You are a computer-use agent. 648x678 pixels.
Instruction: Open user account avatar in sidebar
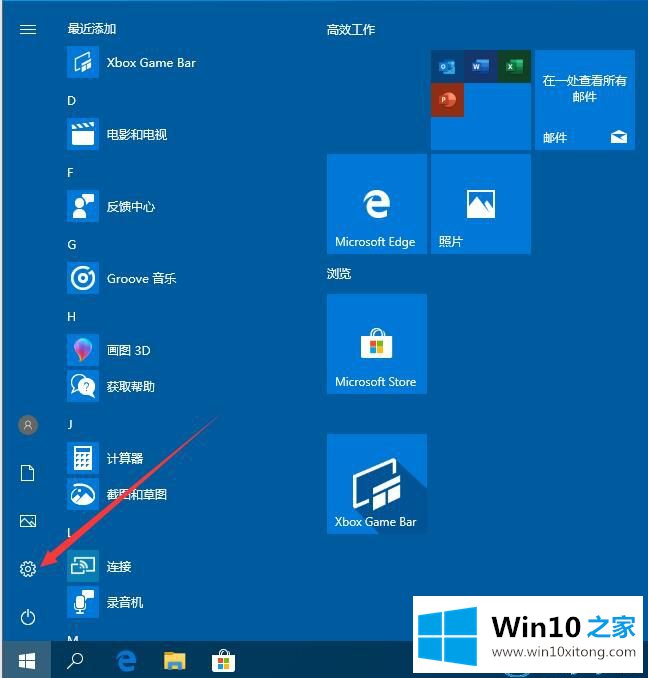coord(28,425)
